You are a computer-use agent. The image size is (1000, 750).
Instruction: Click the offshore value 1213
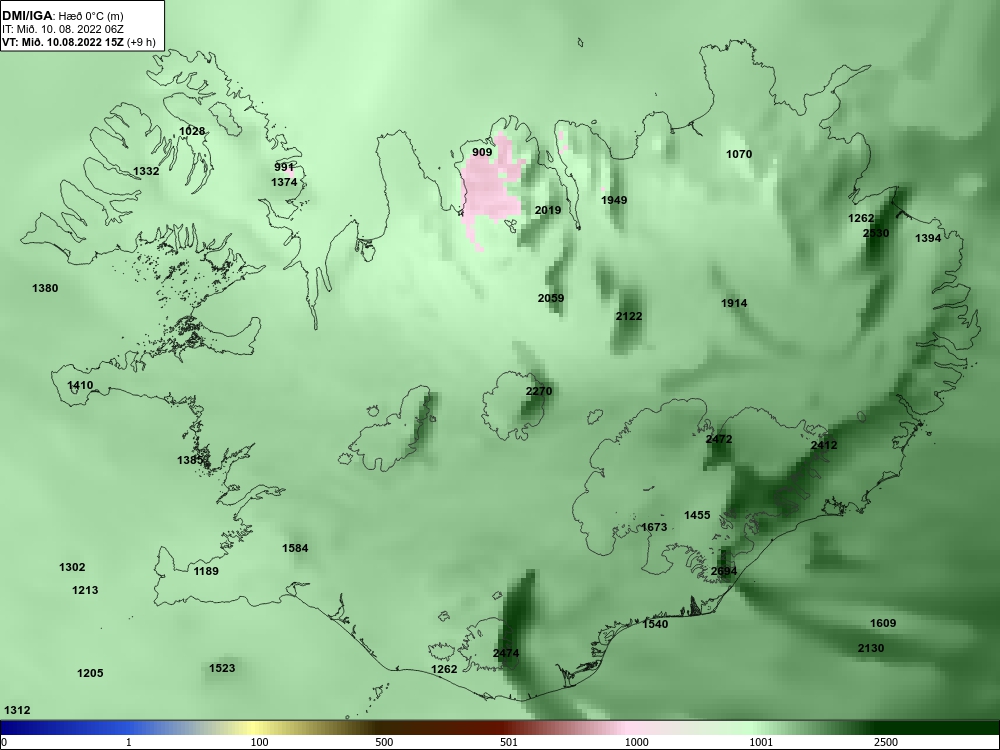[x=85, y=591]
